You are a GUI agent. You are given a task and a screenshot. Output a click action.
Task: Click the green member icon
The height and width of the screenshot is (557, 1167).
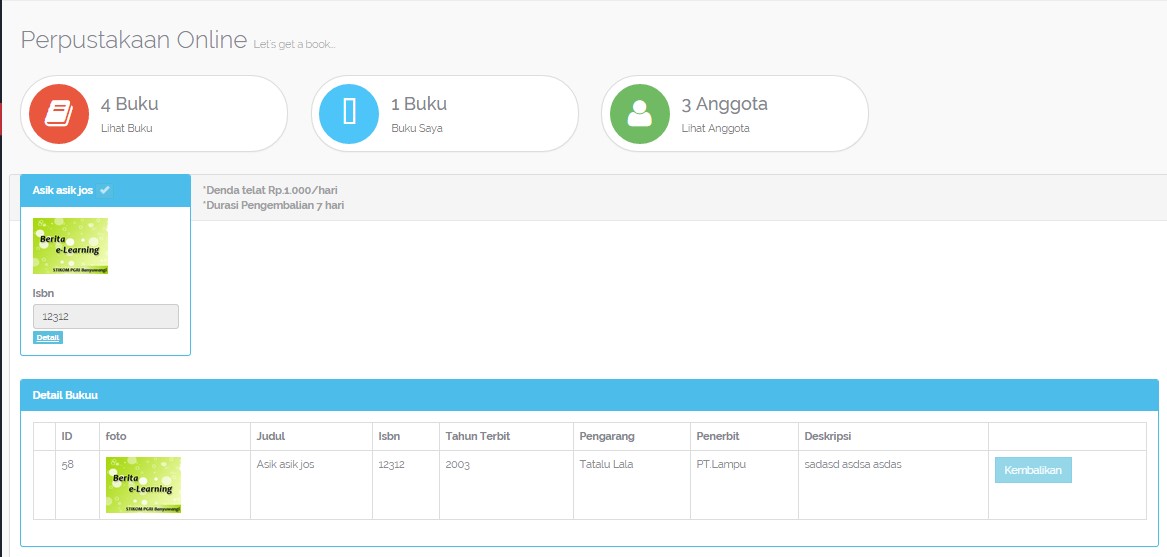click(640, 114)
